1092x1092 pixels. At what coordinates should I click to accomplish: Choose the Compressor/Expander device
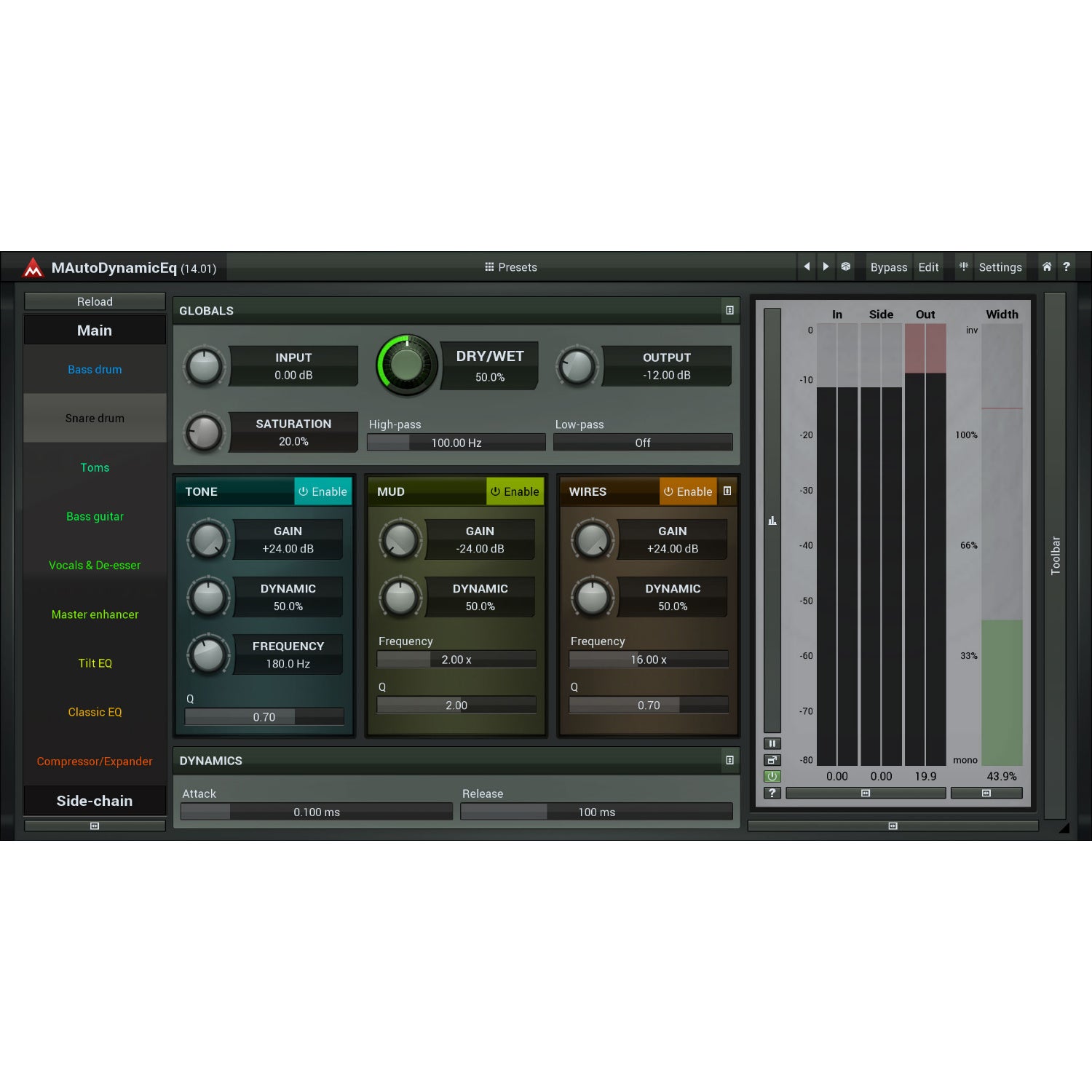[x=95, y=761]
